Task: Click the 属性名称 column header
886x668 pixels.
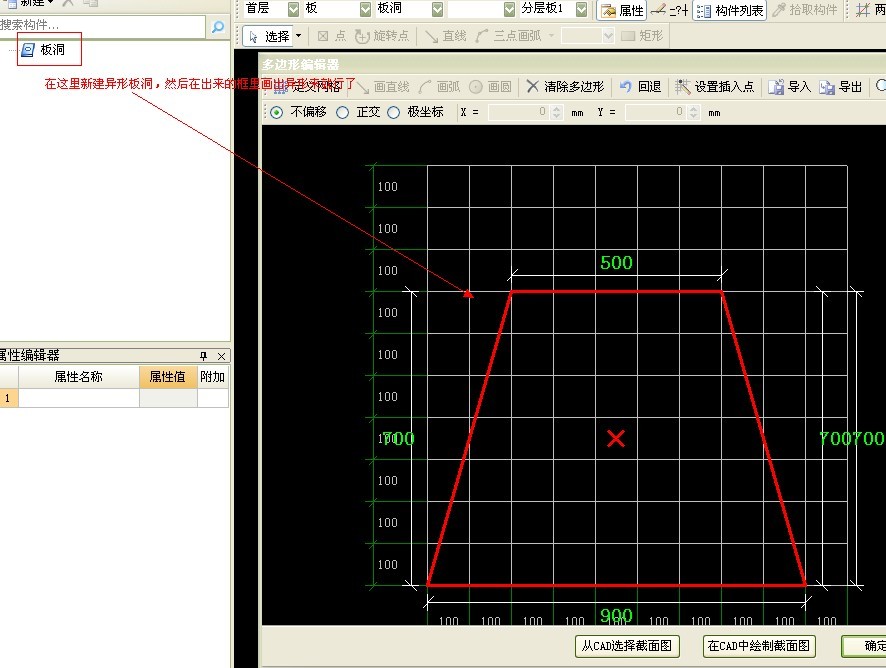Action: [x=79, y=377]
